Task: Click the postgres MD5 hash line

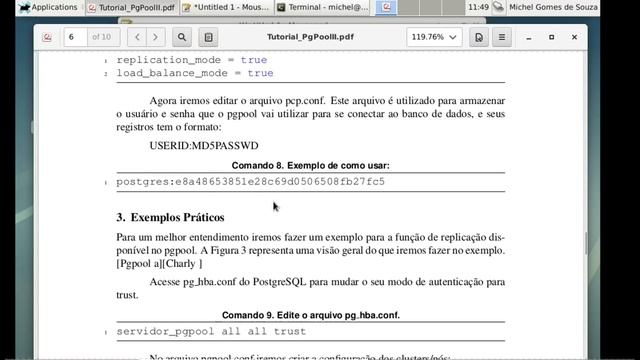Action: pos(251,182)
